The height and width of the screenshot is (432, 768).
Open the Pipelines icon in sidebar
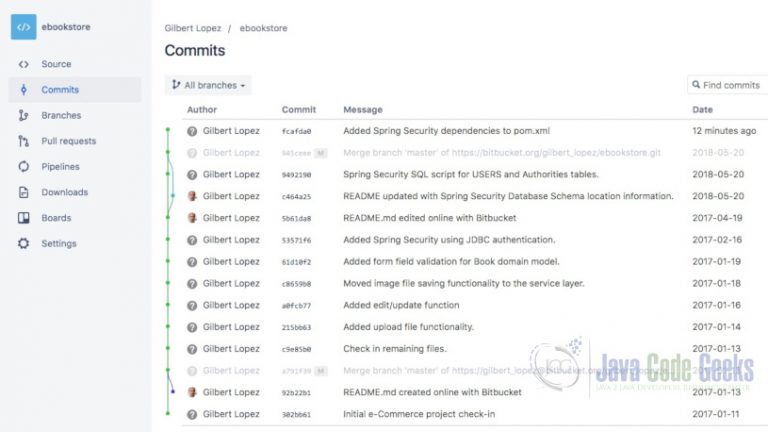click(24, 167)
